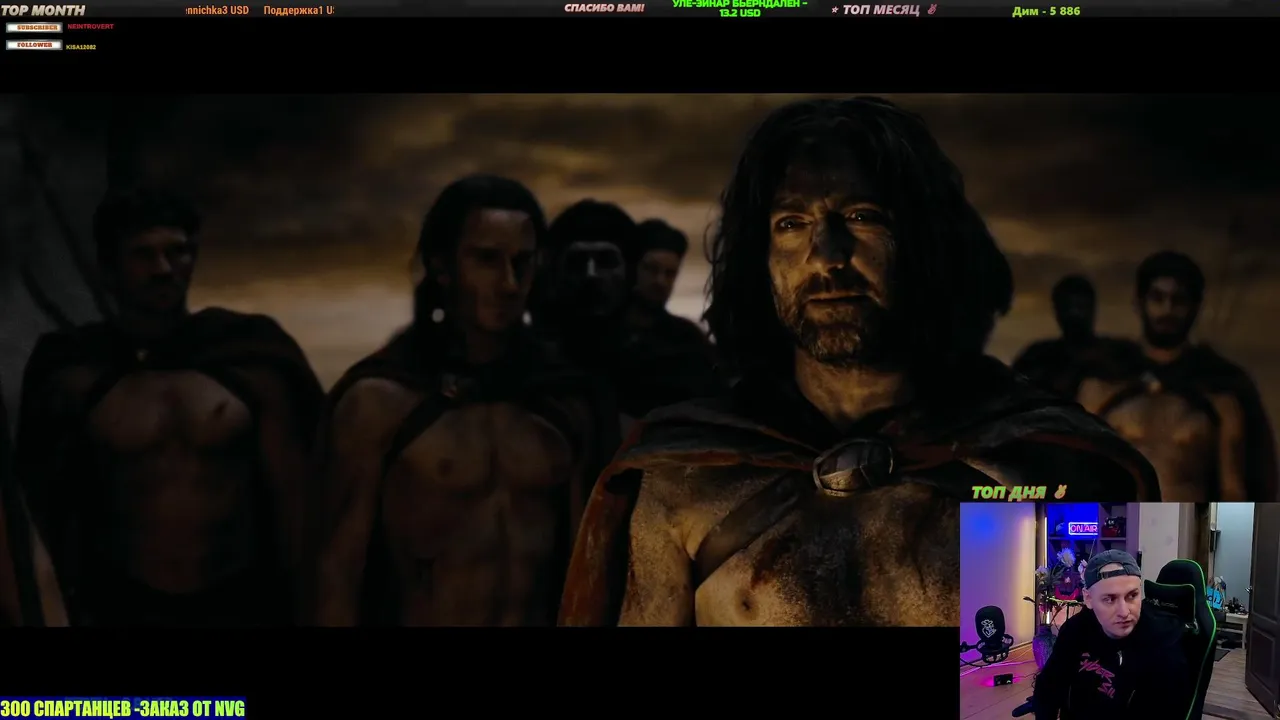The height and width of the screenshot is (720, 1280).
Task: Click follower name KISA12082
Action: click(x=81, y=47)
